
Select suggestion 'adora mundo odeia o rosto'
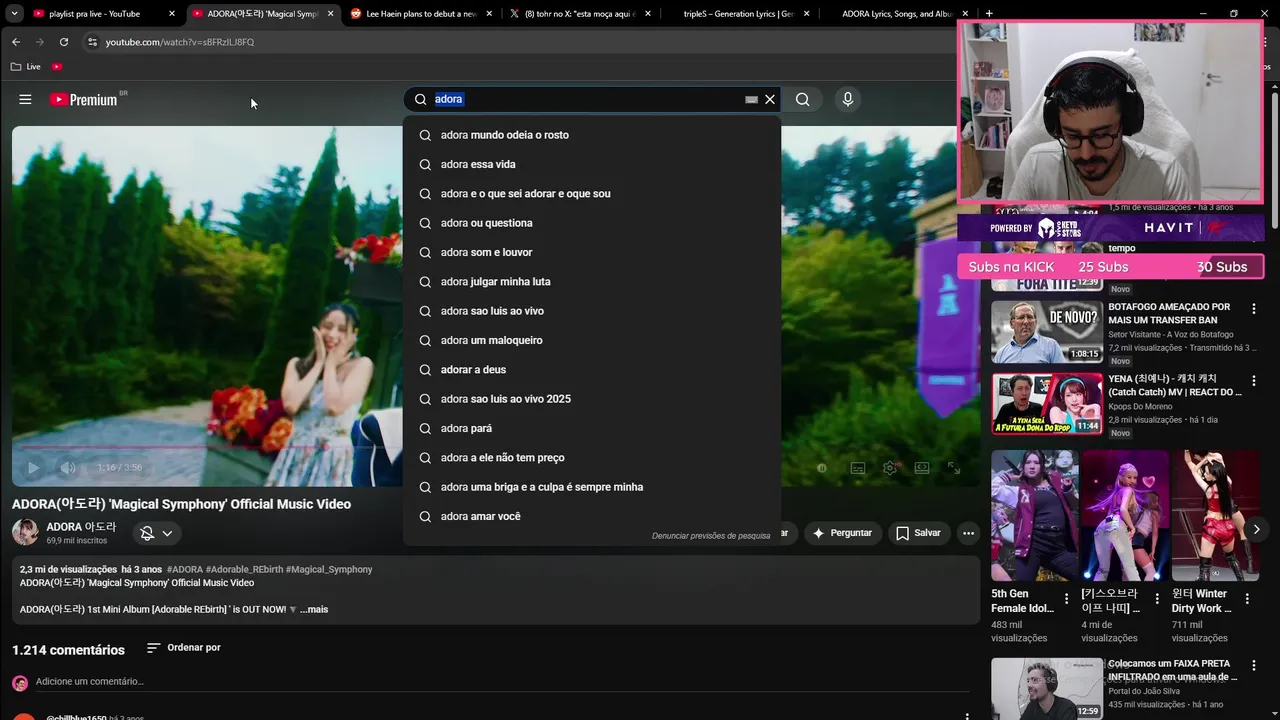(592, 135)
